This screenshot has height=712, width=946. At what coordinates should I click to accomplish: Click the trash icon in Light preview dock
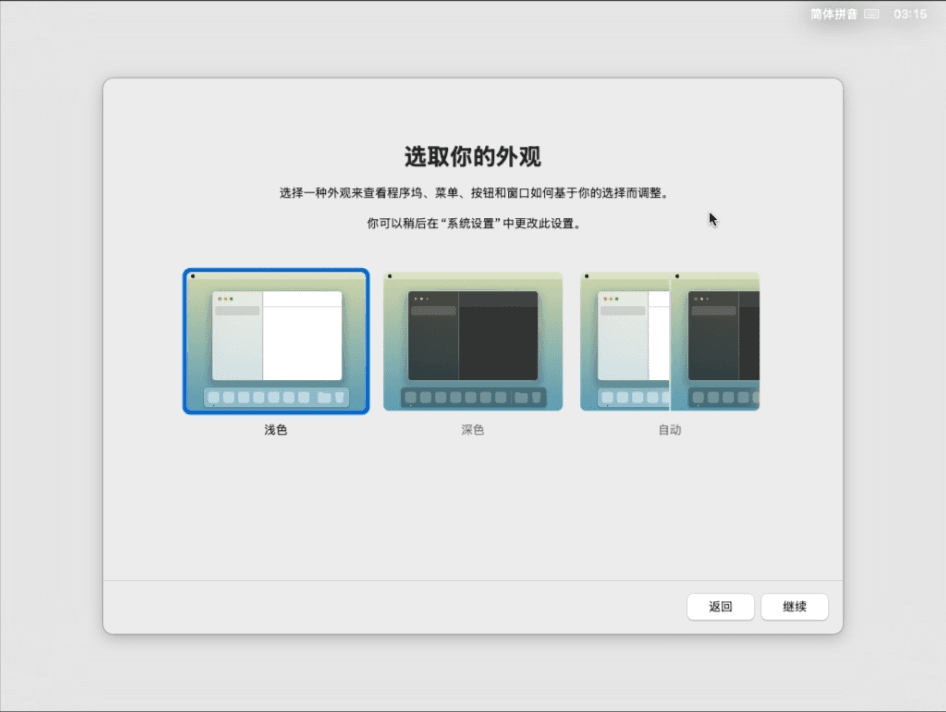[339, 397]
